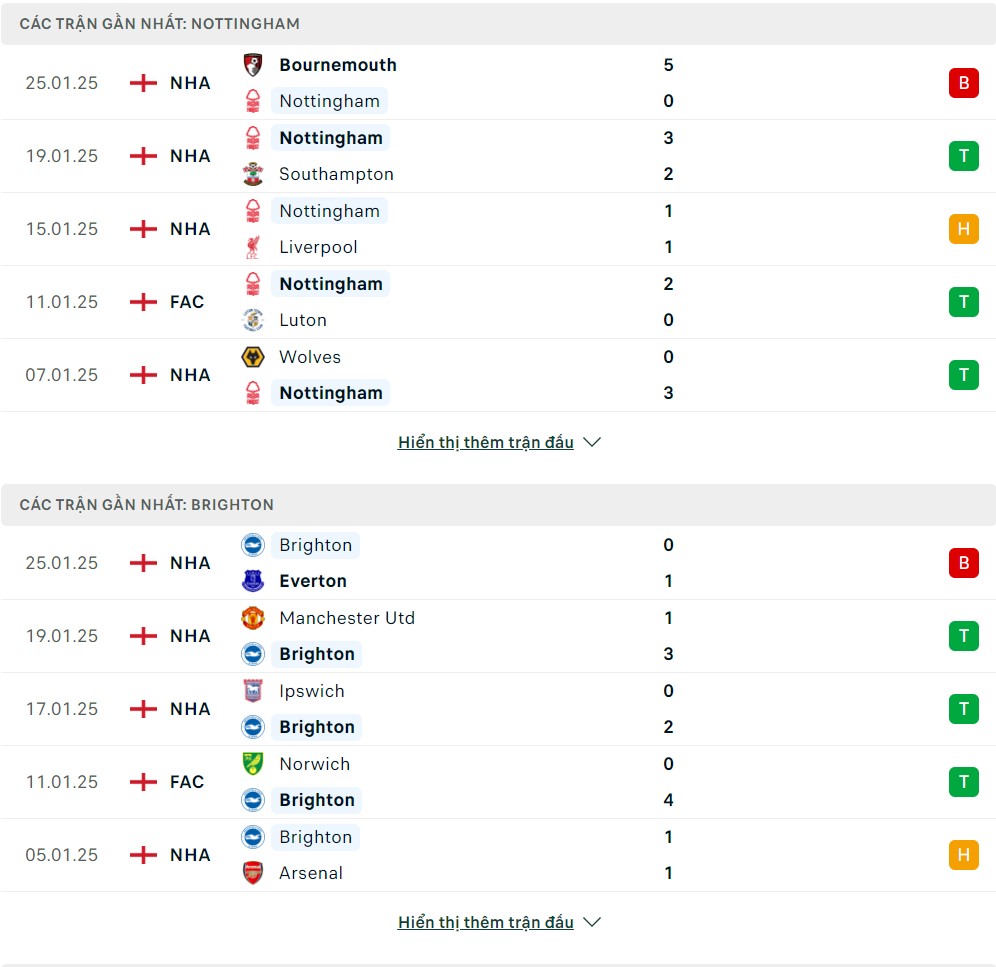Click the Arsenal club crest

(253, 873)
